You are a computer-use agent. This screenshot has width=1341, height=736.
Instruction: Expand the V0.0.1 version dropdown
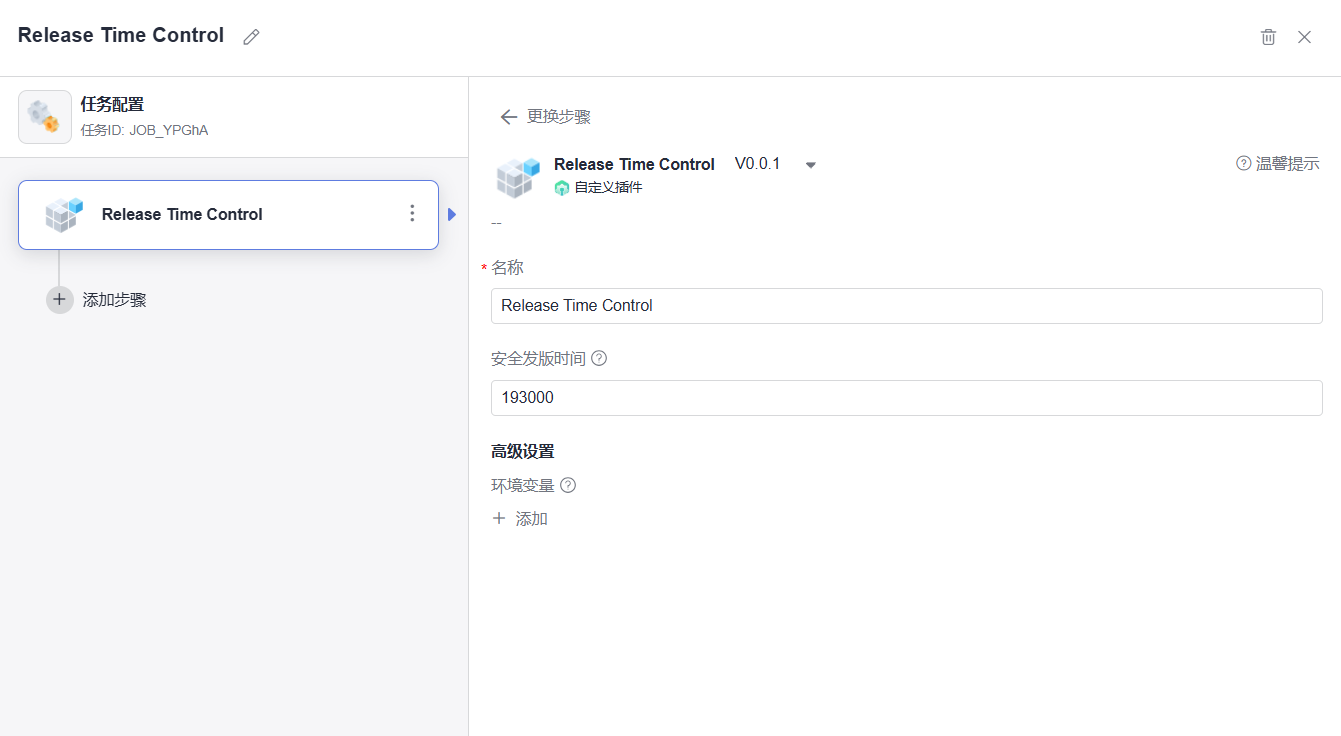coord(811,165)
